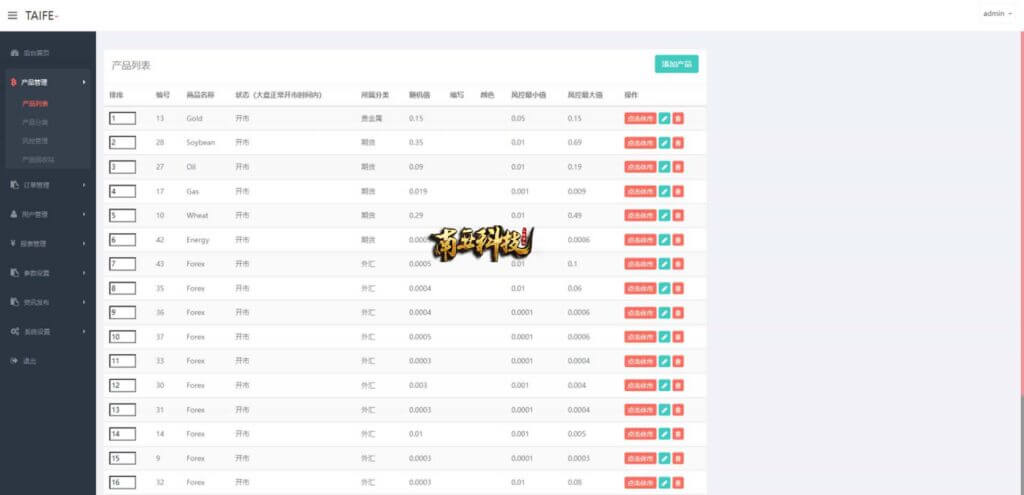
Task: Delete Forex product number 43
Action: (678, 264)
